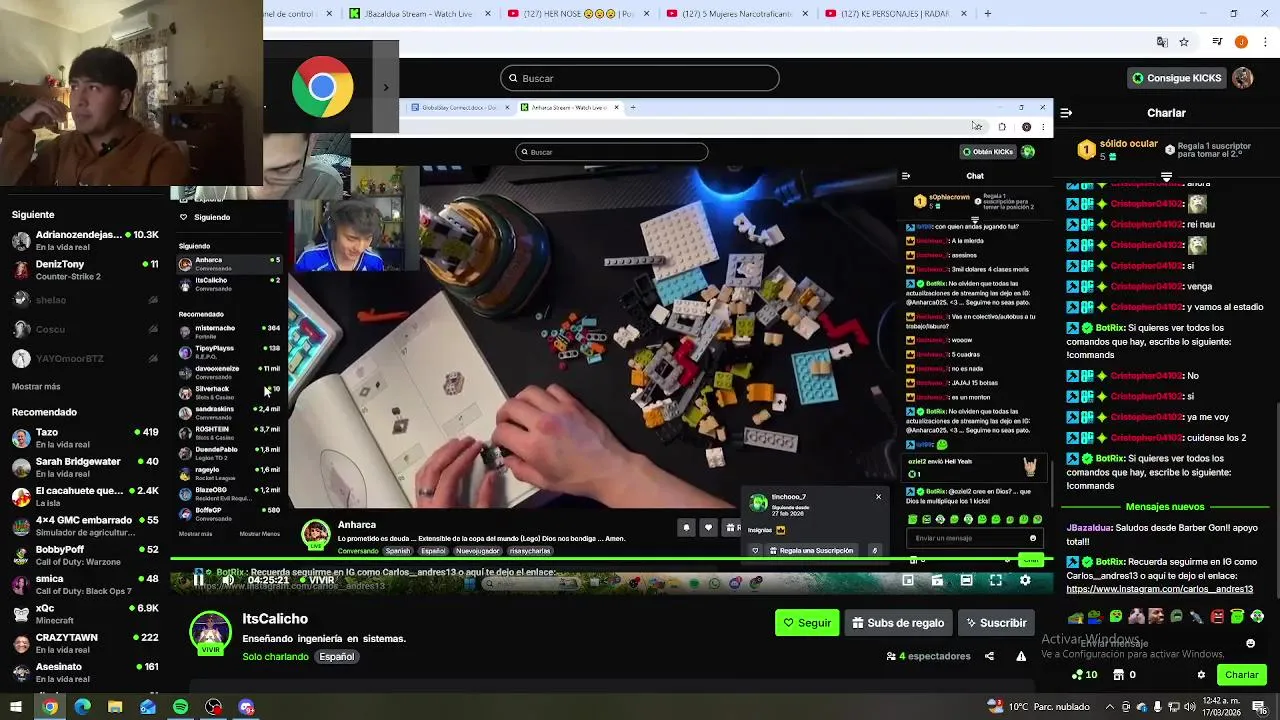Open Chrome profile avatar
The width and height of the screenshot is (1280, 720).
pyautogui.click(x=1241, y=42)
